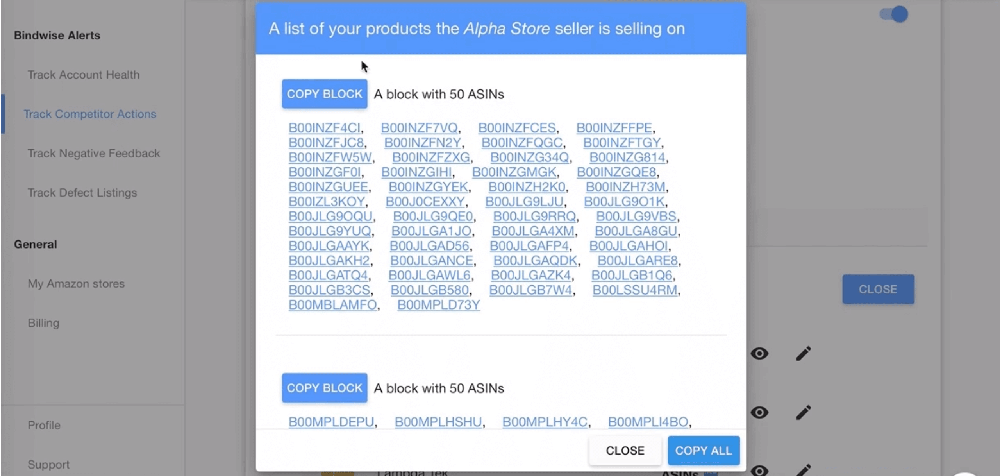Open ASIN link B00MPLD73Y
The height and width of the screenshot is (476, 1000).
438,305
